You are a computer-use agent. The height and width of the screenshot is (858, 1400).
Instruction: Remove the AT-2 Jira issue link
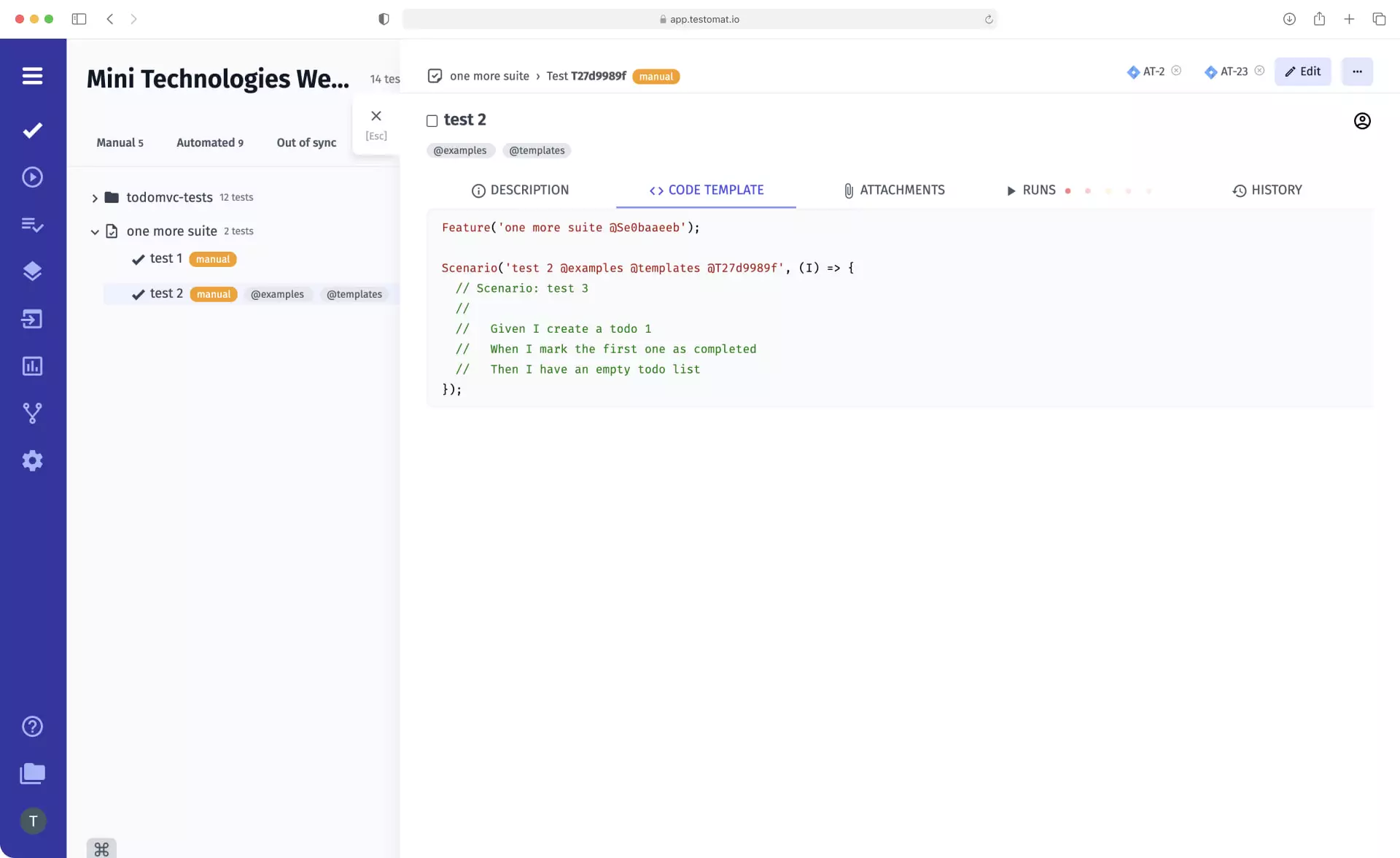tap(1177, 70)
